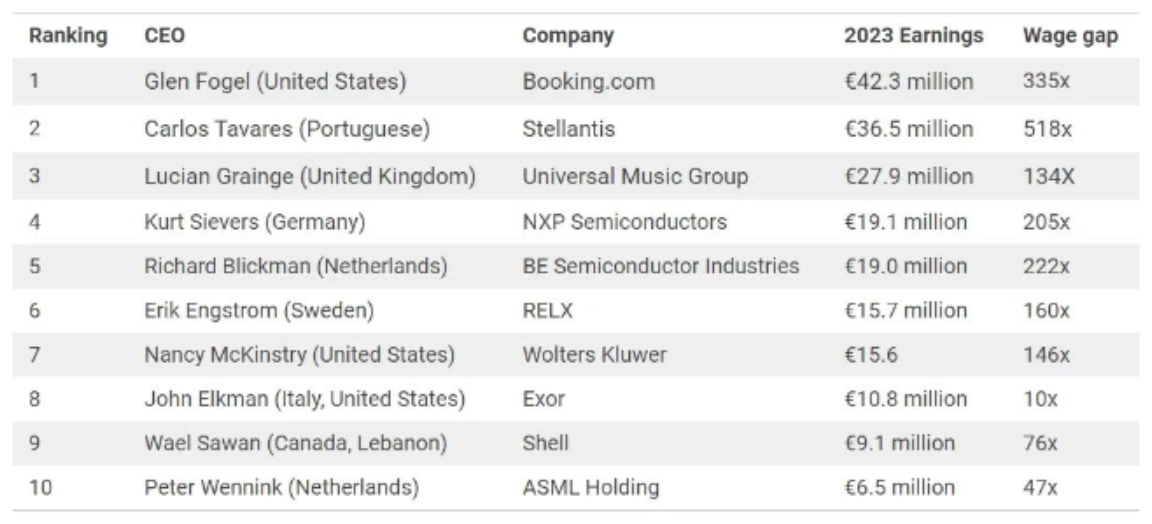Select BE Semiconductor Industries cell
Screen dimensions: 1152x524
[x=661, y=267]
